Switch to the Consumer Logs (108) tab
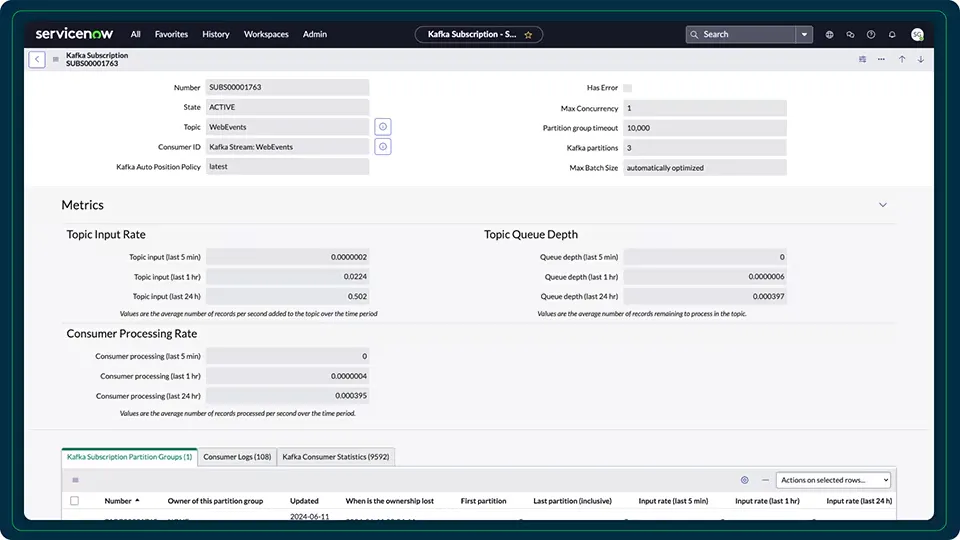The image size is (960, 540). point(237,457)
